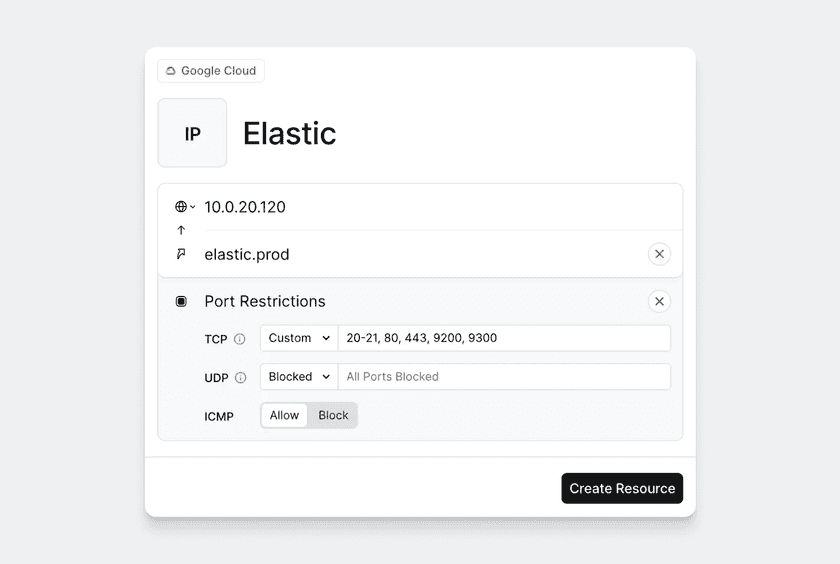Click the All Ports Blocked UDP field

coord(504,377)
